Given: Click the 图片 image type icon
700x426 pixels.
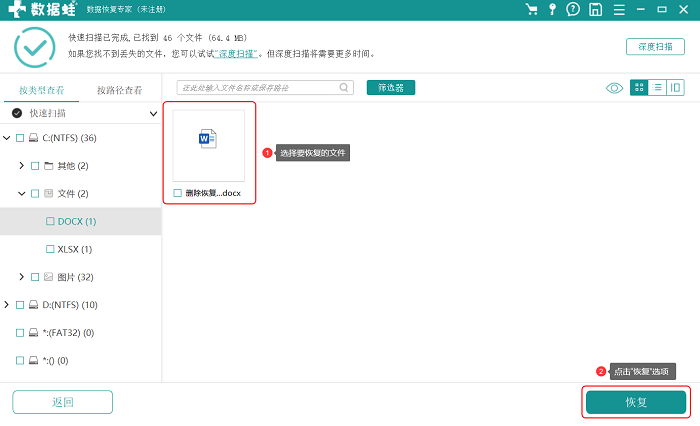Looking at the screenshot, I should [49, 277].
